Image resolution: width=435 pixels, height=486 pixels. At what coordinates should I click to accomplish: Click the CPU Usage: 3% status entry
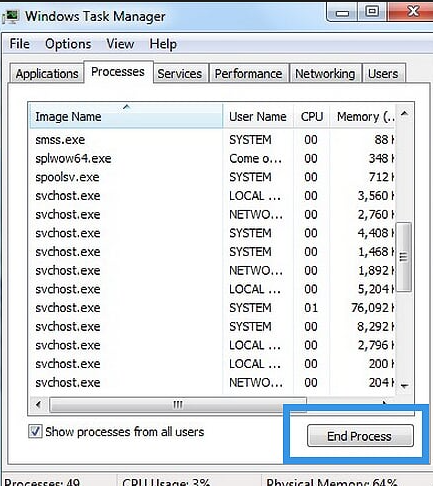166,481
